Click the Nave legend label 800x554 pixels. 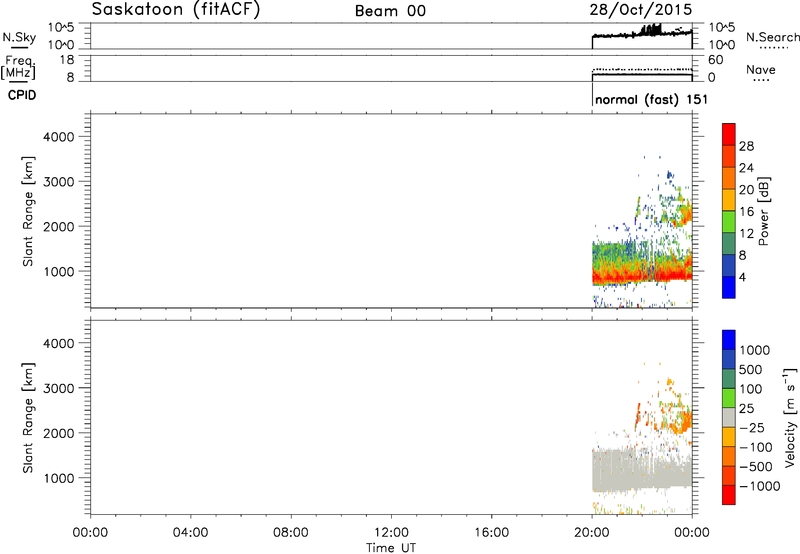pos(760,69)
